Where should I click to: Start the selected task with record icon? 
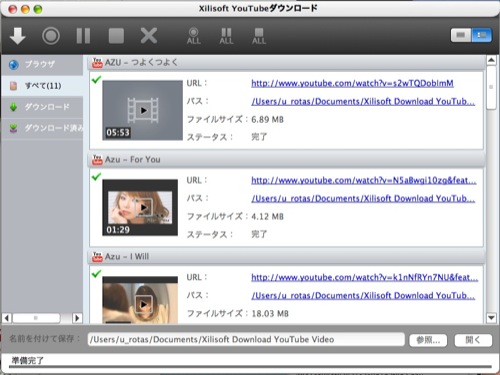pyautogui.click(x=51, y=36)
